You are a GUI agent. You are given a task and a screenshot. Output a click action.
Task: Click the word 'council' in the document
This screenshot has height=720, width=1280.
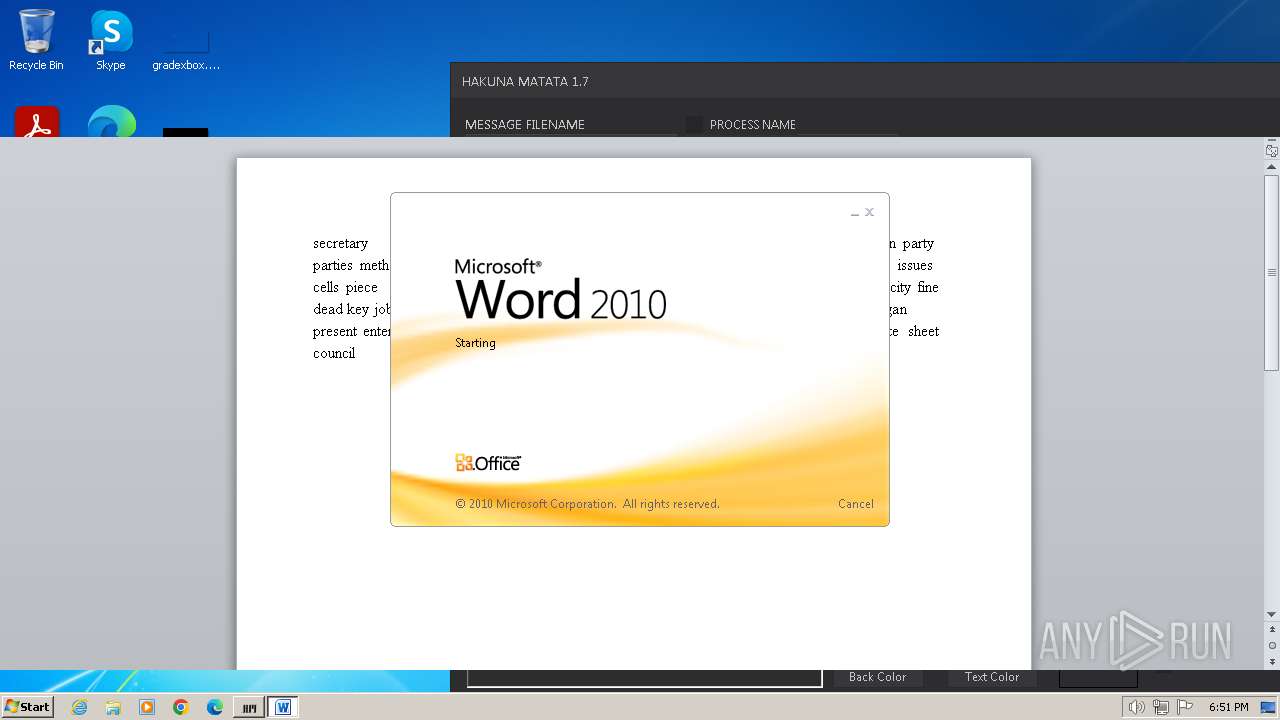click(334, 353)
